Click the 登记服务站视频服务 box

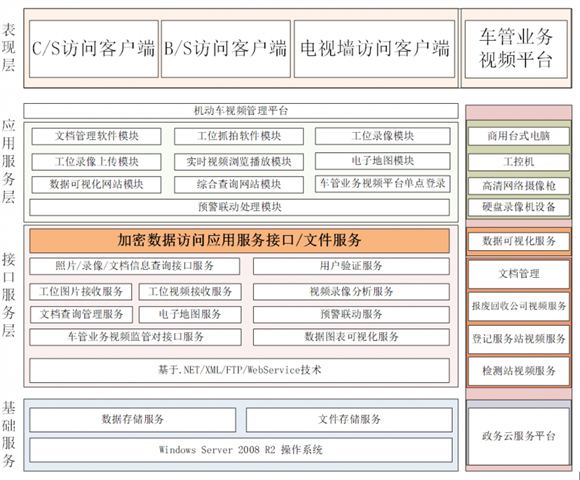pos(519,339)
